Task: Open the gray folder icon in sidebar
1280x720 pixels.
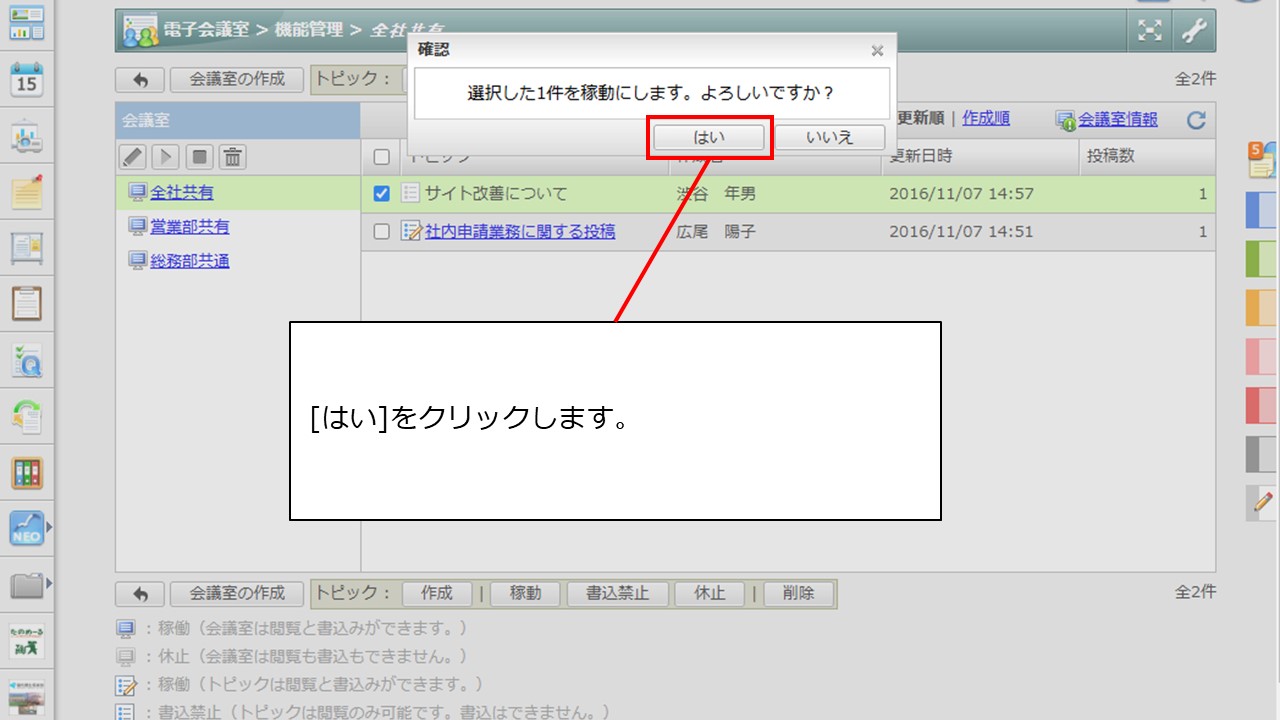Action: (x=27, y=584)
